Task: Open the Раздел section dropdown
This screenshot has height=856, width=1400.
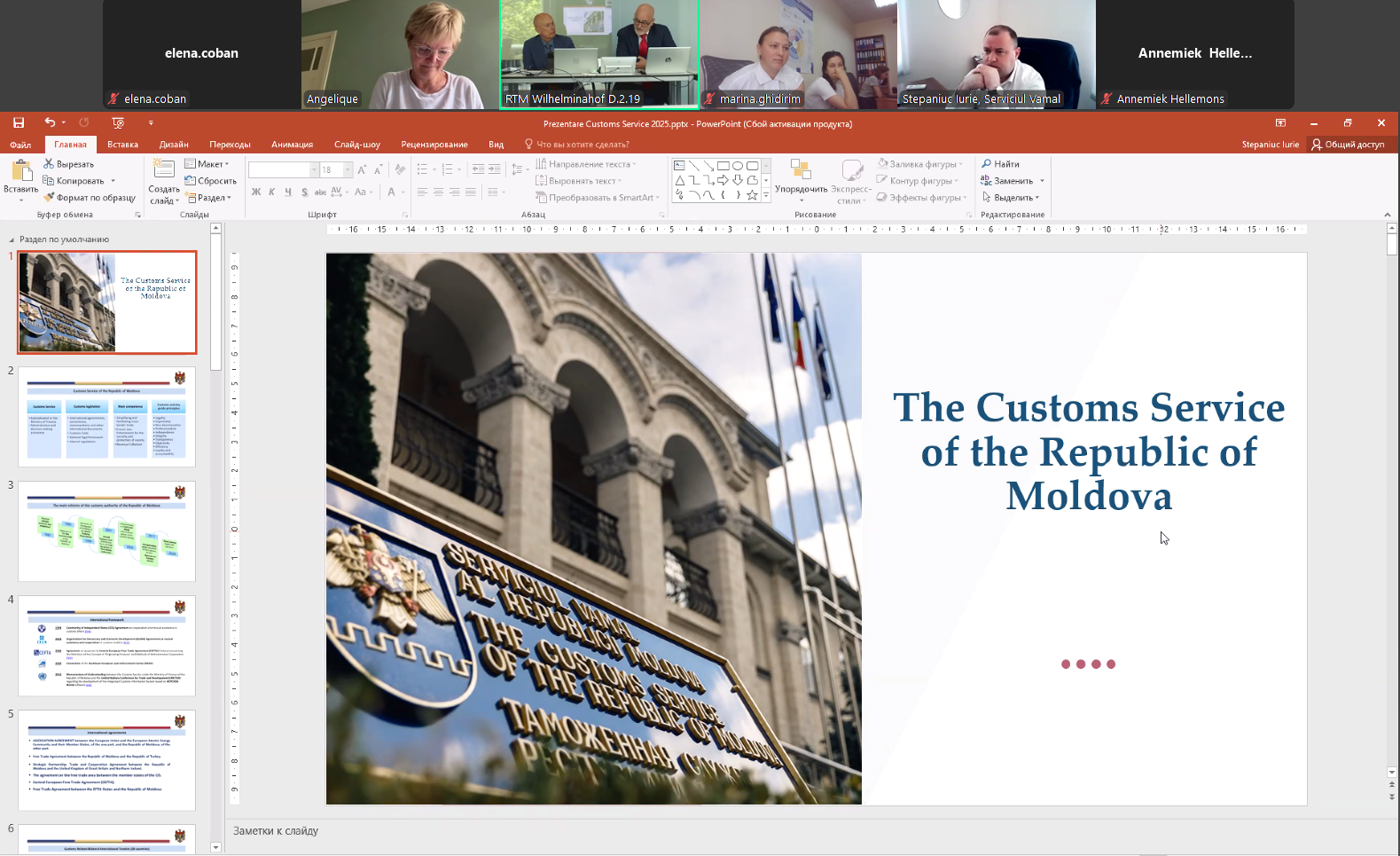Action: pyautogui.click(x=208, y=198)
